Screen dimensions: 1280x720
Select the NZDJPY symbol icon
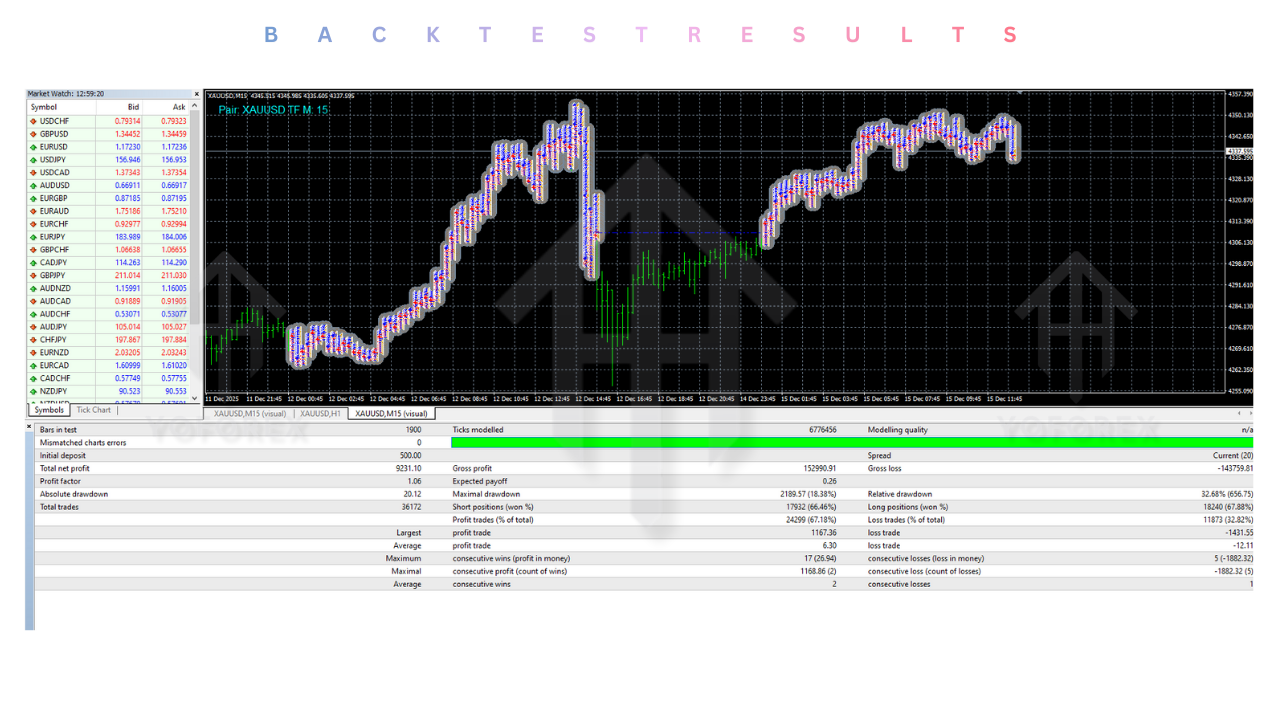tap(31, 391)
